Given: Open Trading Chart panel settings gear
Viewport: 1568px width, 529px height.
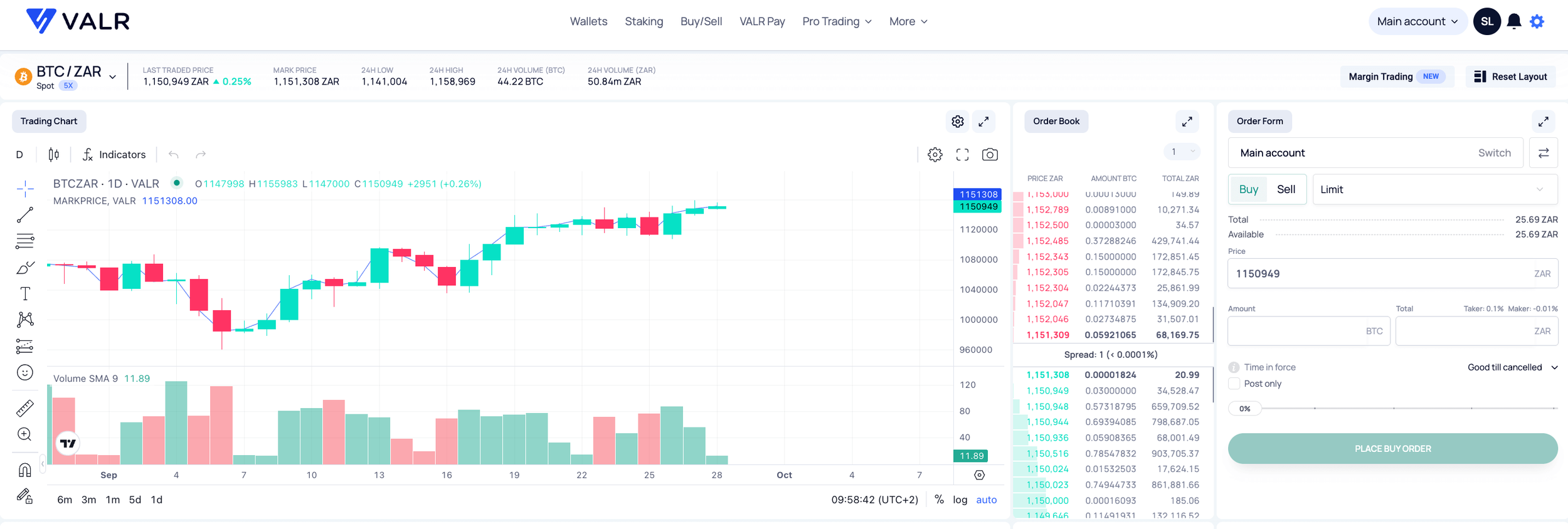Looking at the screenshot, I should (x=957, y=122).
